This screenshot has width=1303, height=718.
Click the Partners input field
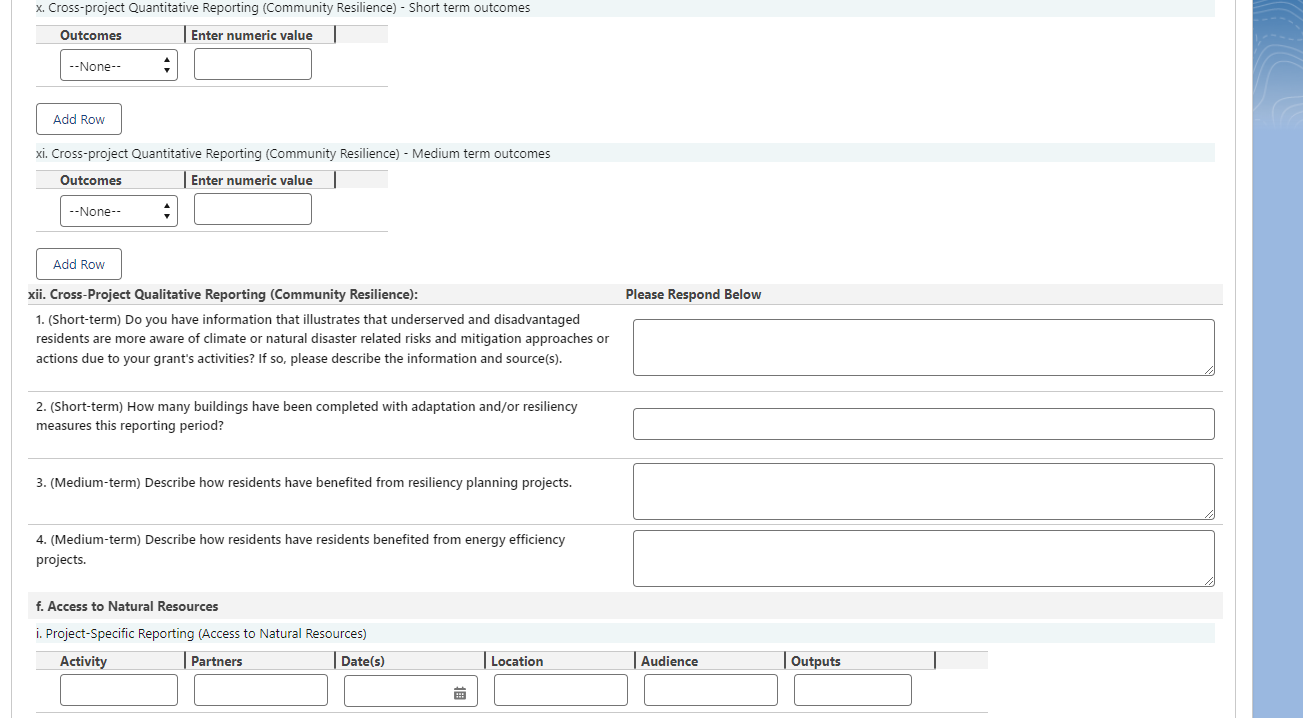260,690
